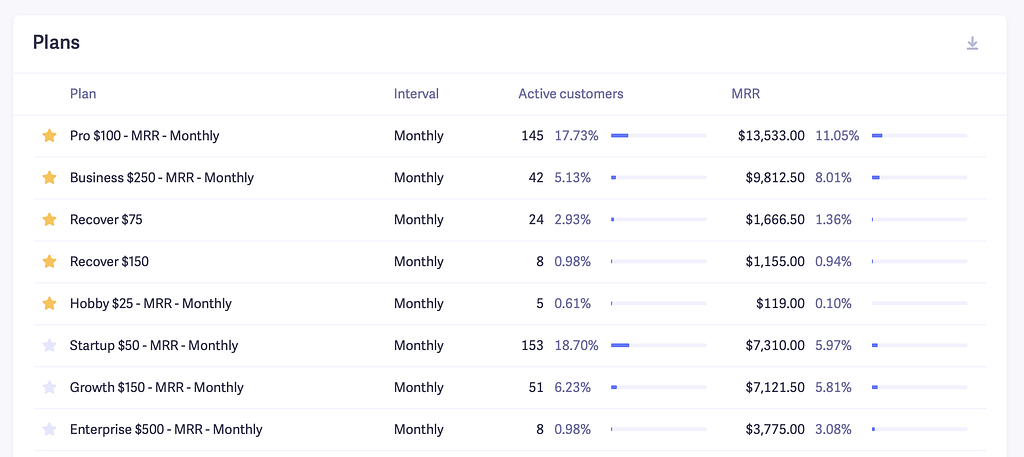
Task: Remove star from Recover $150 plan
Action: click(x=49, y=262)
